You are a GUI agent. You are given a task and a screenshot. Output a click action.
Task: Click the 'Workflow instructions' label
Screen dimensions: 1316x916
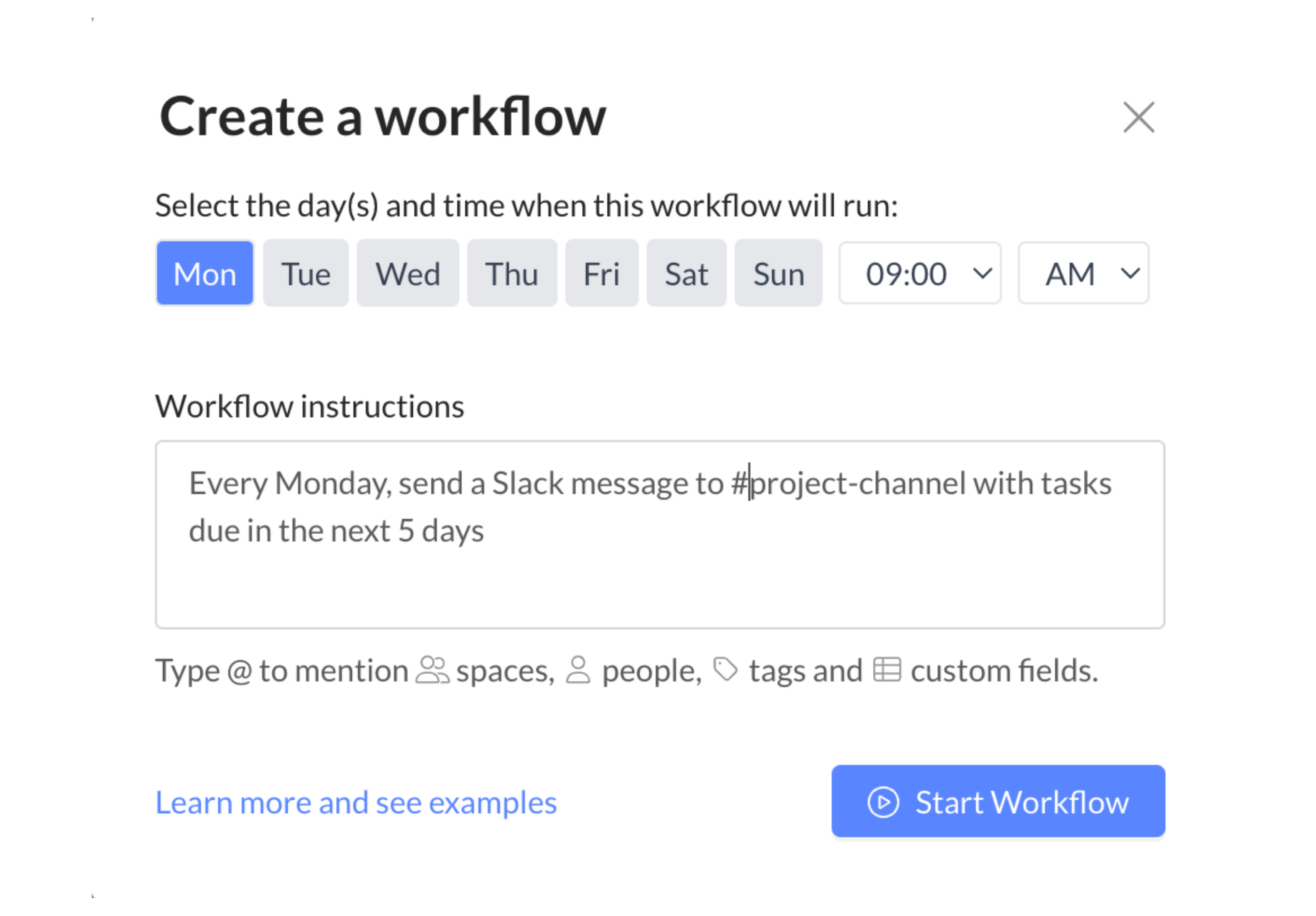pyautogui.click(x=309, y=407)
